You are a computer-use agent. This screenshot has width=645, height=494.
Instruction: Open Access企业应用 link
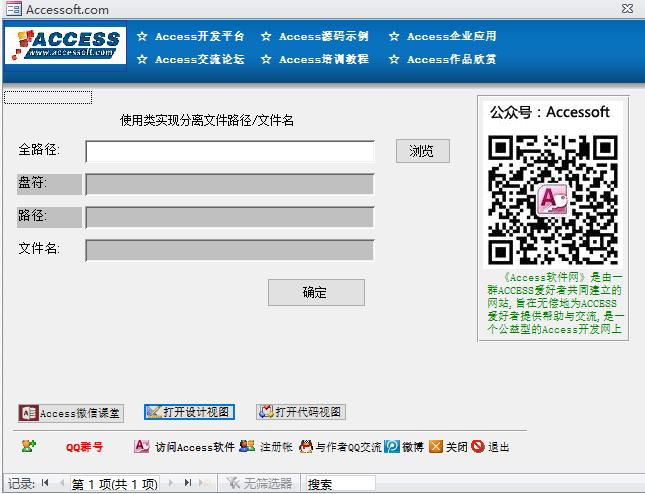coord(452,37)
